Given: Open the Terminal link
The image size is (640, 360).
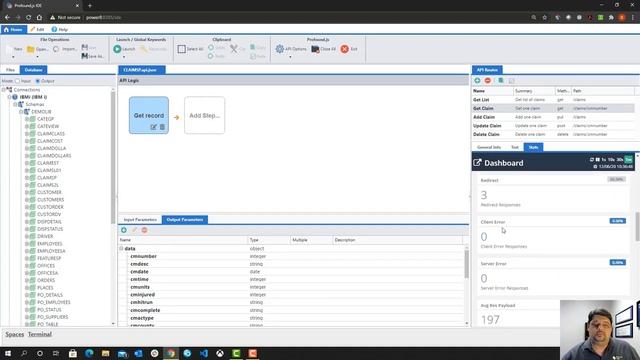Looking at the screenshot, I should click(40, 334).
